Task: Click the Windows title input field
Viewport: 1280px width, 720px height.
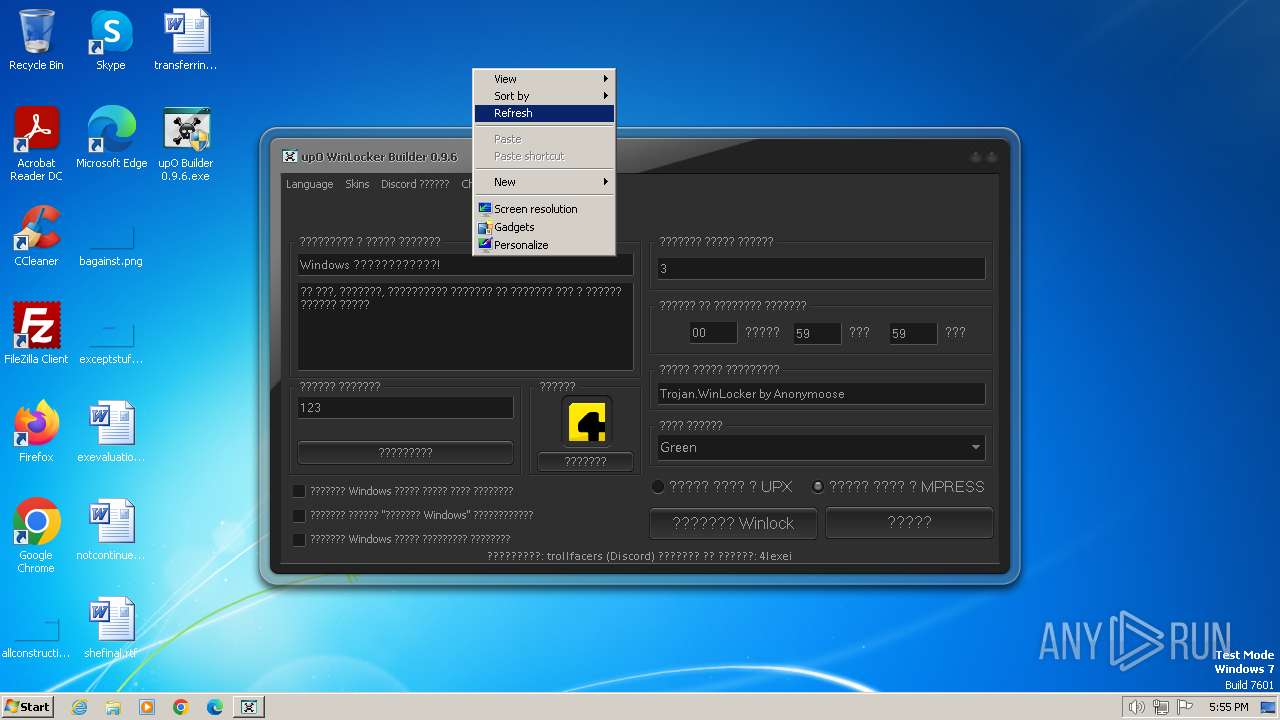Action: [465, 265]
